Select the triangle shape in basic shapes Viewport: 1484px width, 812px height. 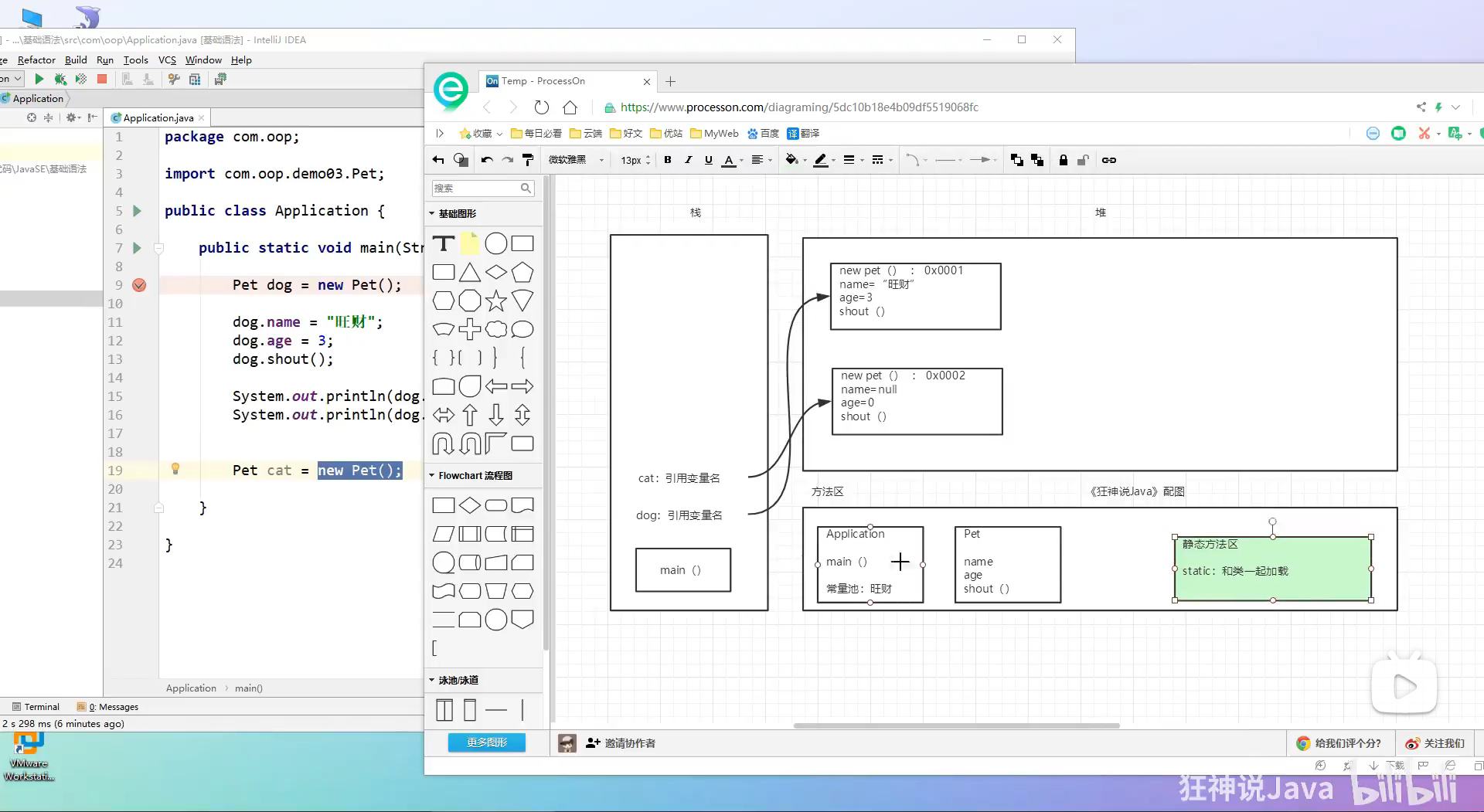tap(470, 273)
